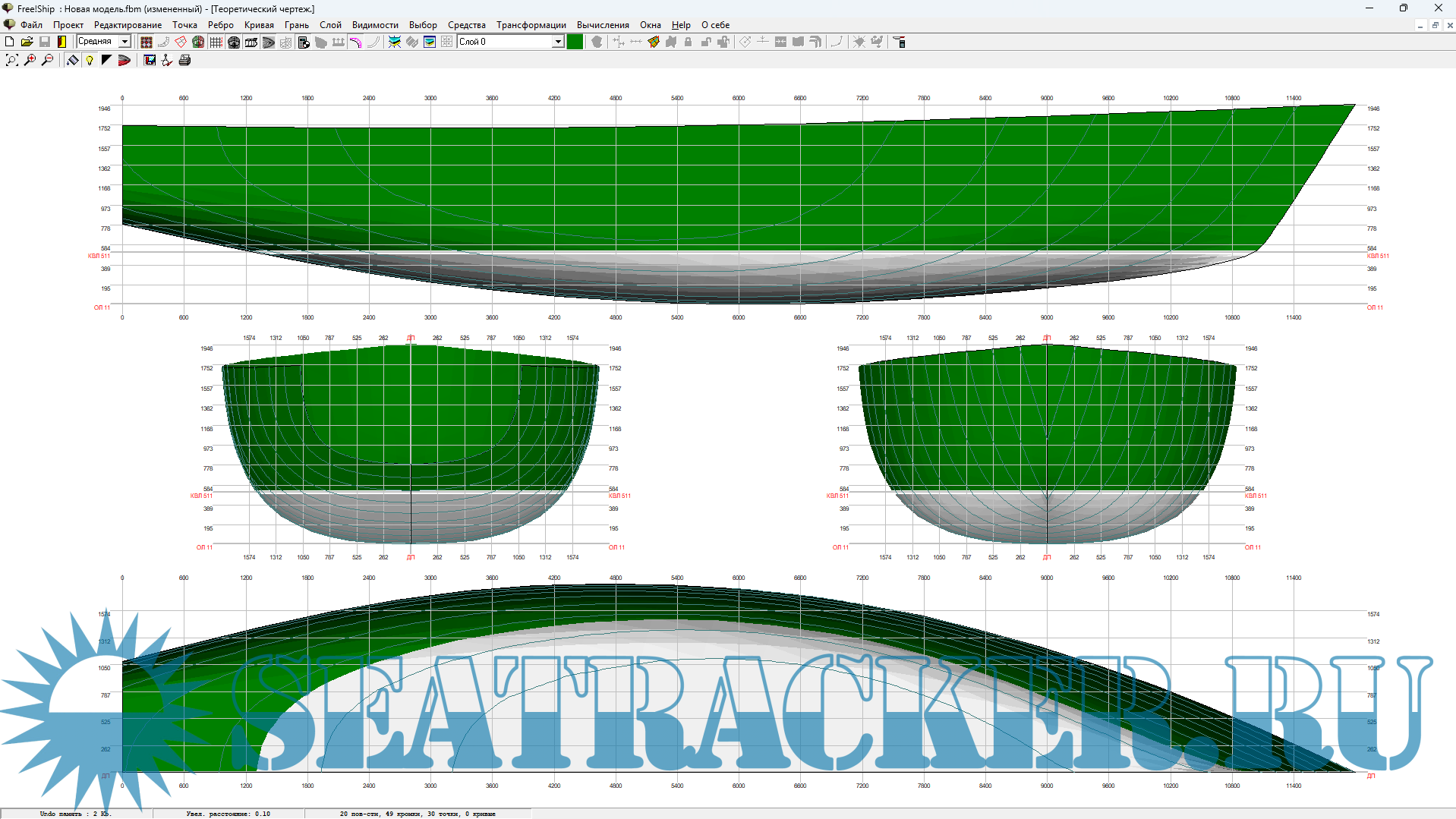Toggle the control net visibility button
The height and width of the screenshot is (819, 1456).
point(147,42)
